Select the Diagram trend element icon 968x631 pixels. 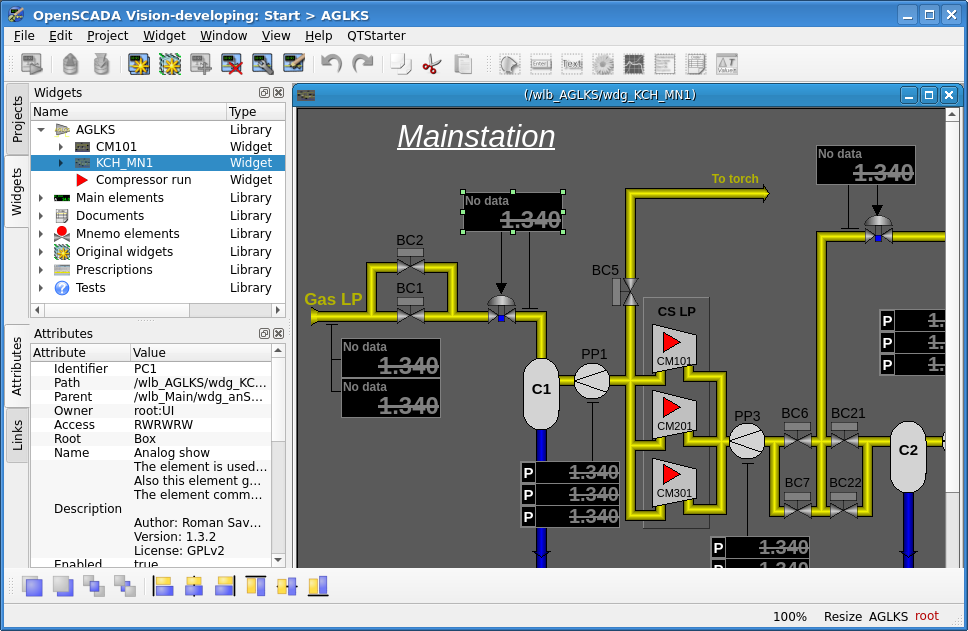click(634, 65)
